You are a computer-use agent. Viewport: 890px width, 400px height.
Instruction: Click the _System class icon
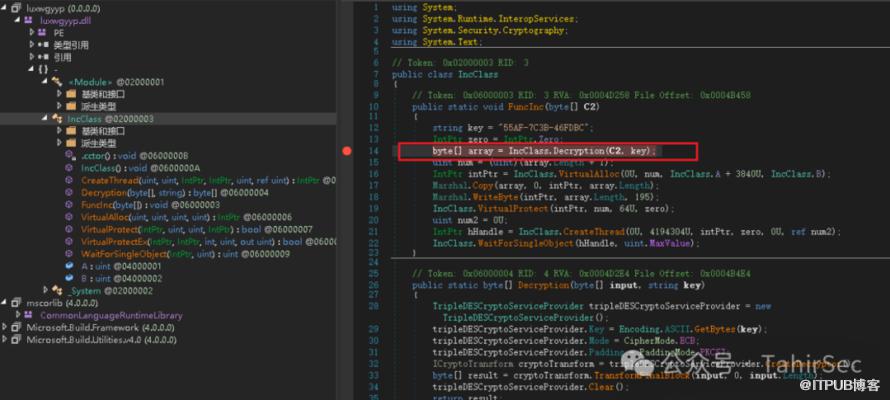pos(57,291)
